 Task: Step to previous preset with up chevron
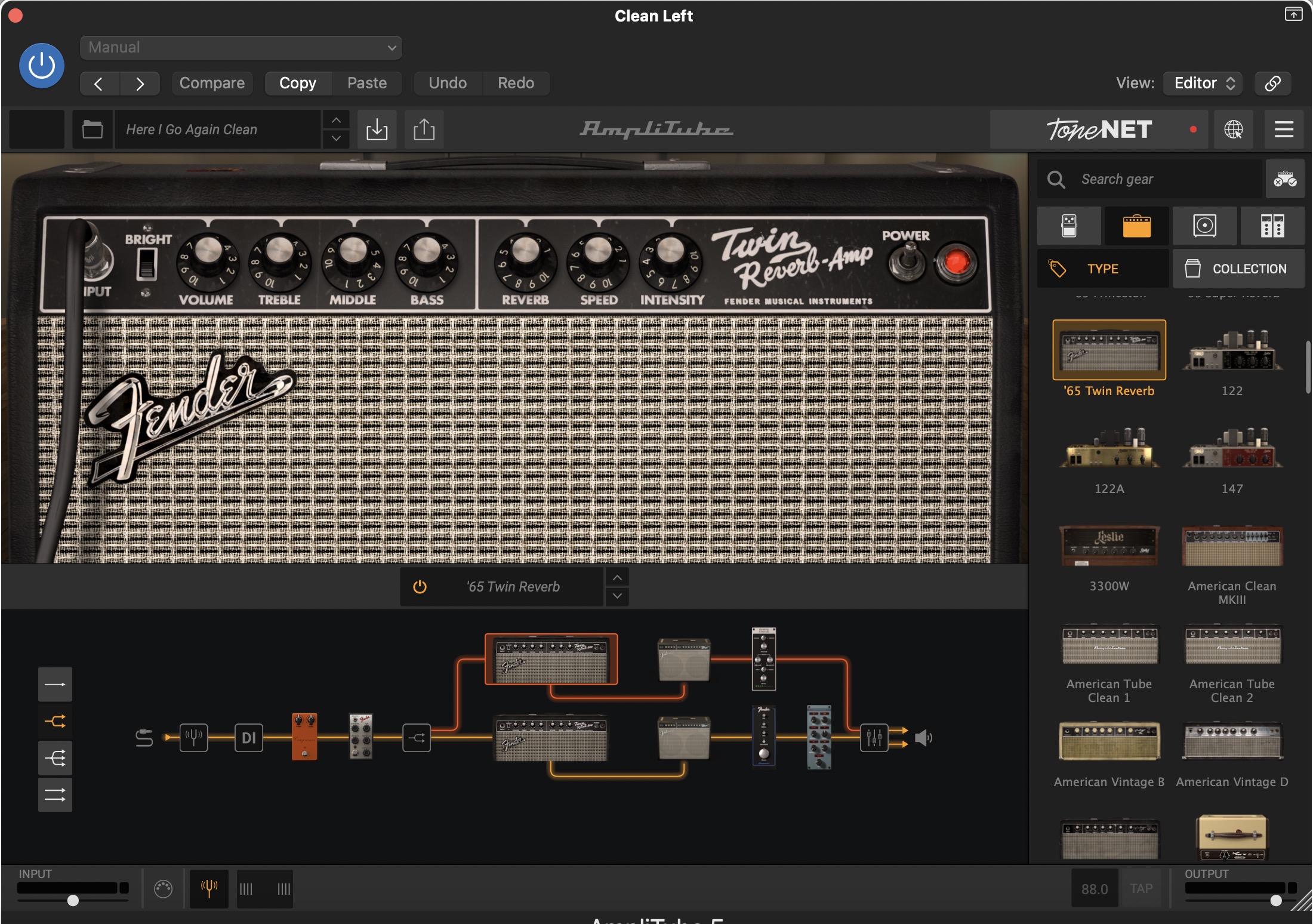click(x=337, y=120)
